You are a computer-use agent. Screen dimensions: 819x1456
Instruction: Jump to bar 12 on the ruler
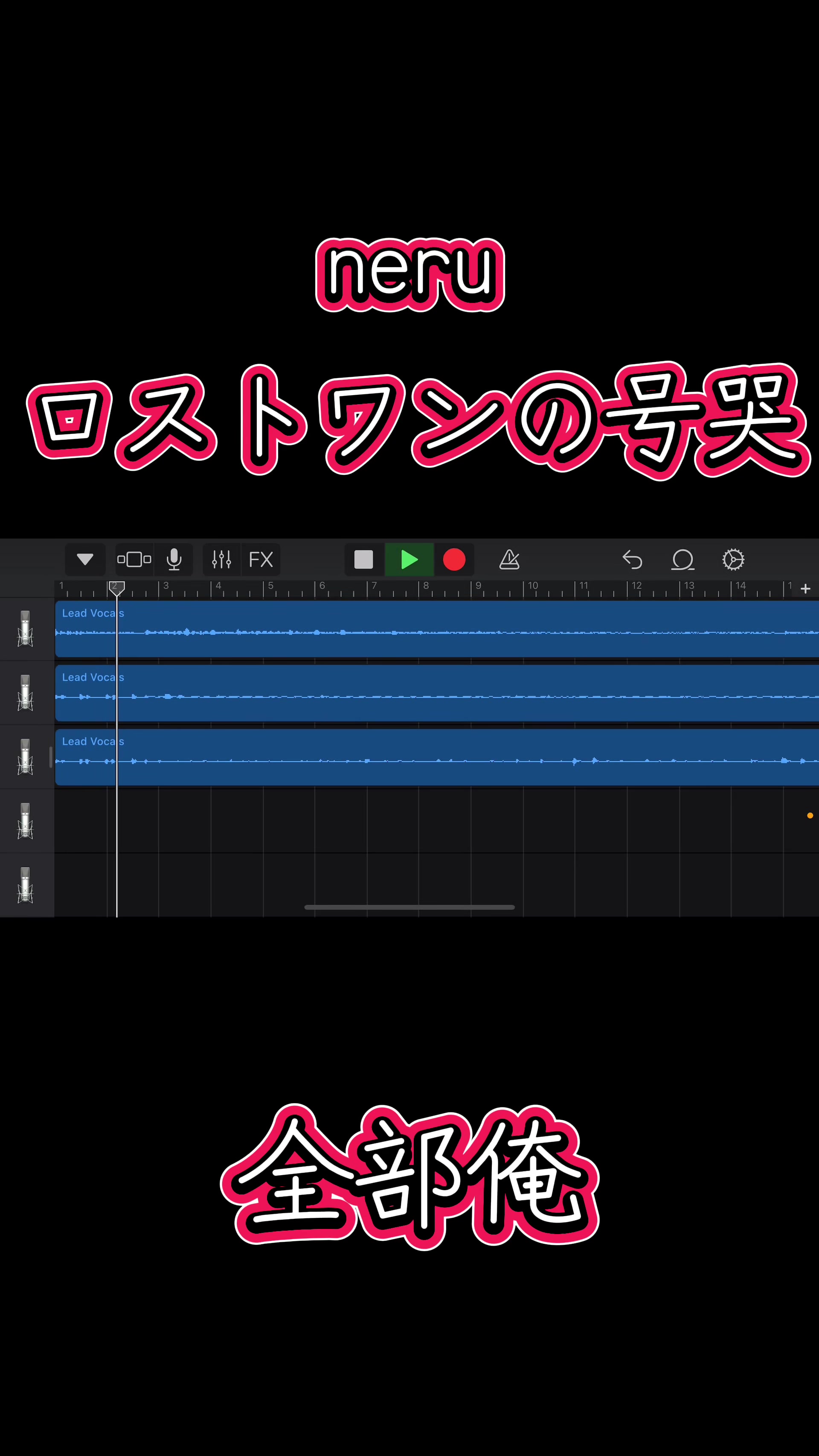pos(636,585)
